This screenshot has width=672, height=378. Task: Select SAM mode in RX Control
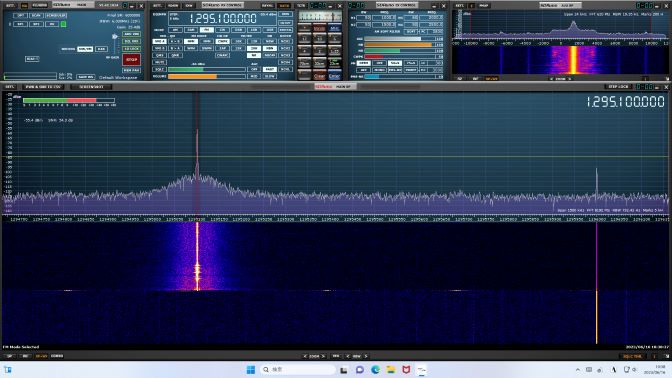pyautogui.click(x=191, y=30)
